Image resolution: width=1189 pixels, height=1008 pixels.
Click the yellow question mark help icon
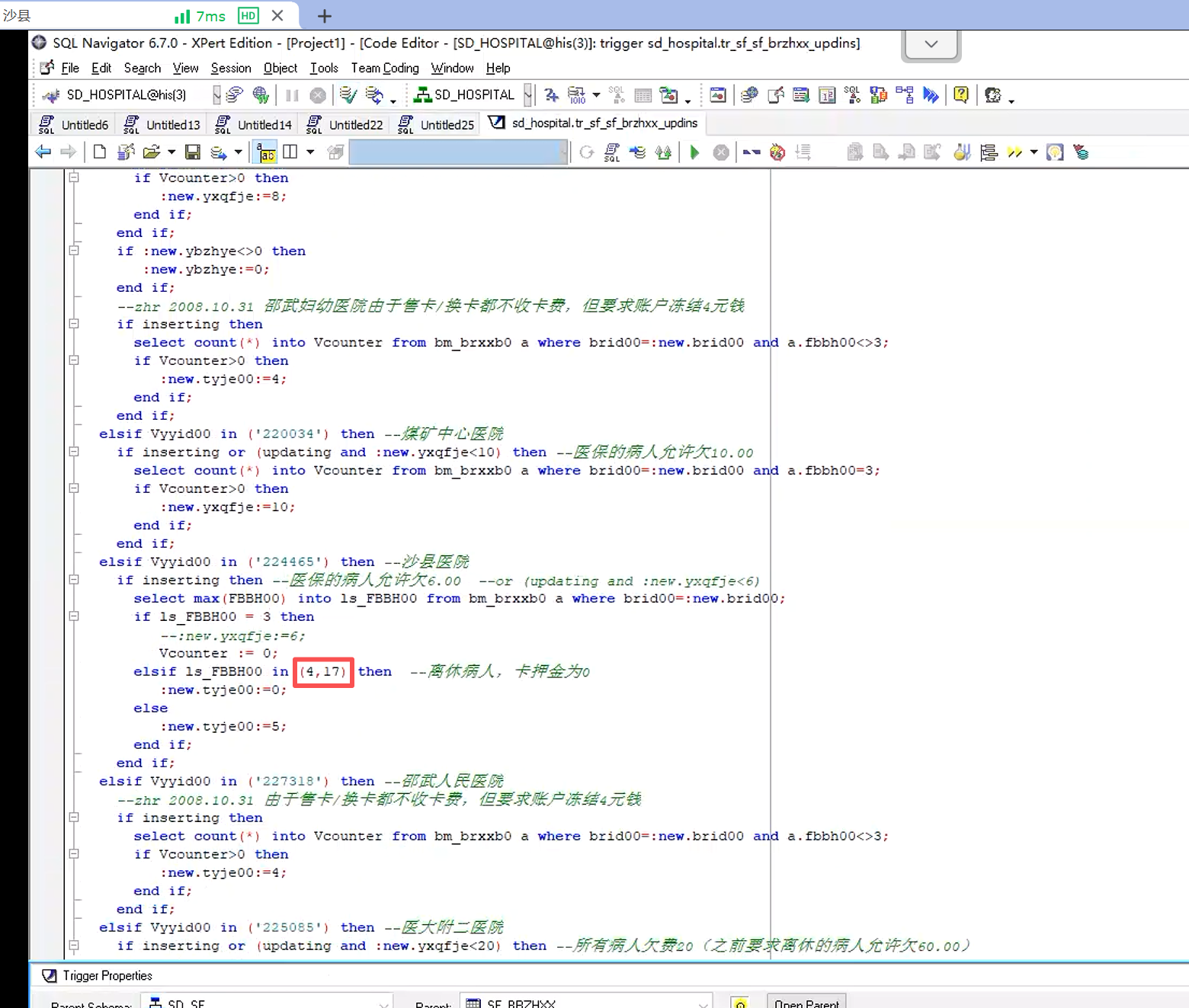[961, 94]
